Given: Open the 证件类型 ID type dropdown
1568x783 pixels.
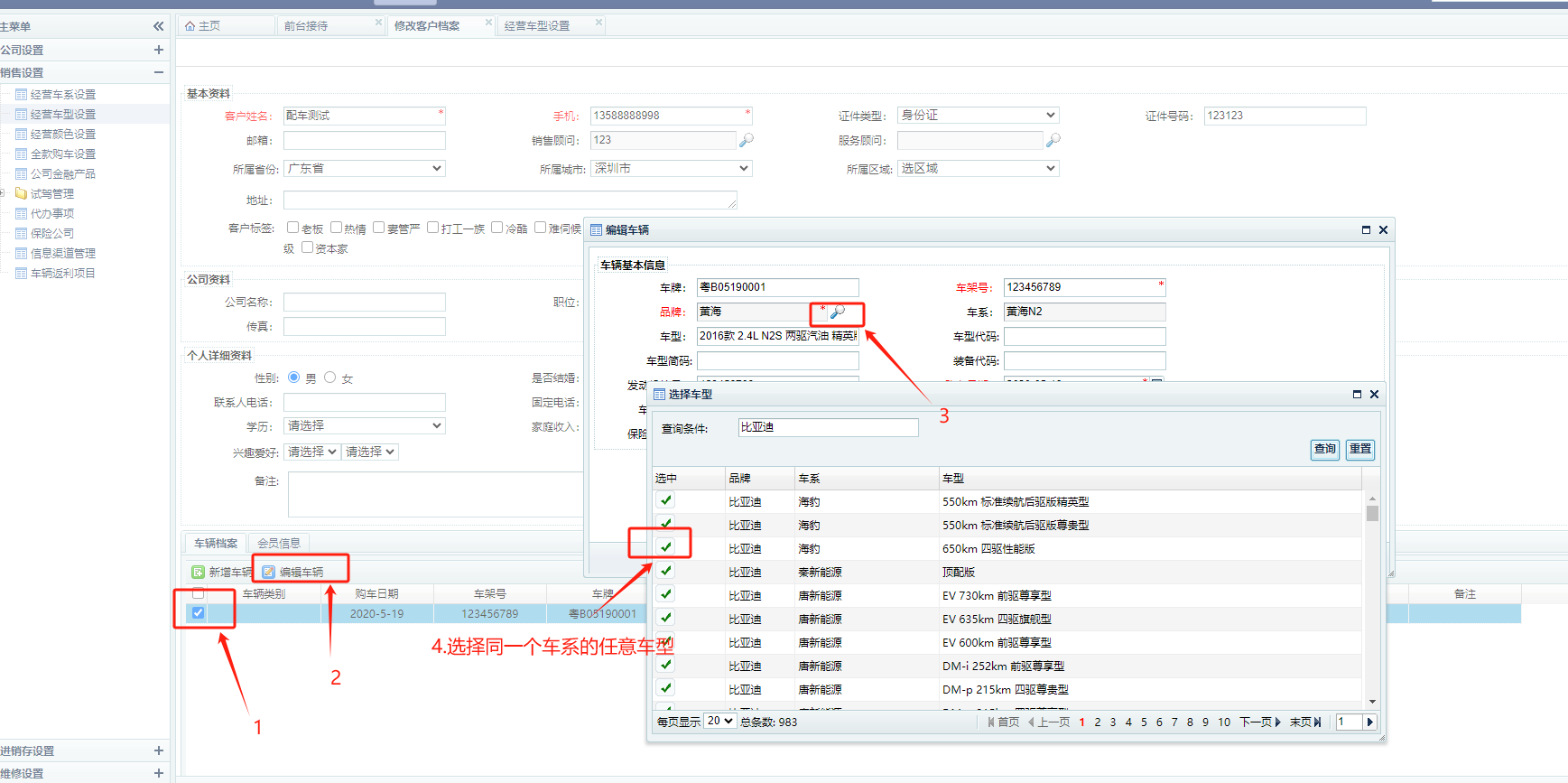Looking at the screenshot, I should coord(978,115).
